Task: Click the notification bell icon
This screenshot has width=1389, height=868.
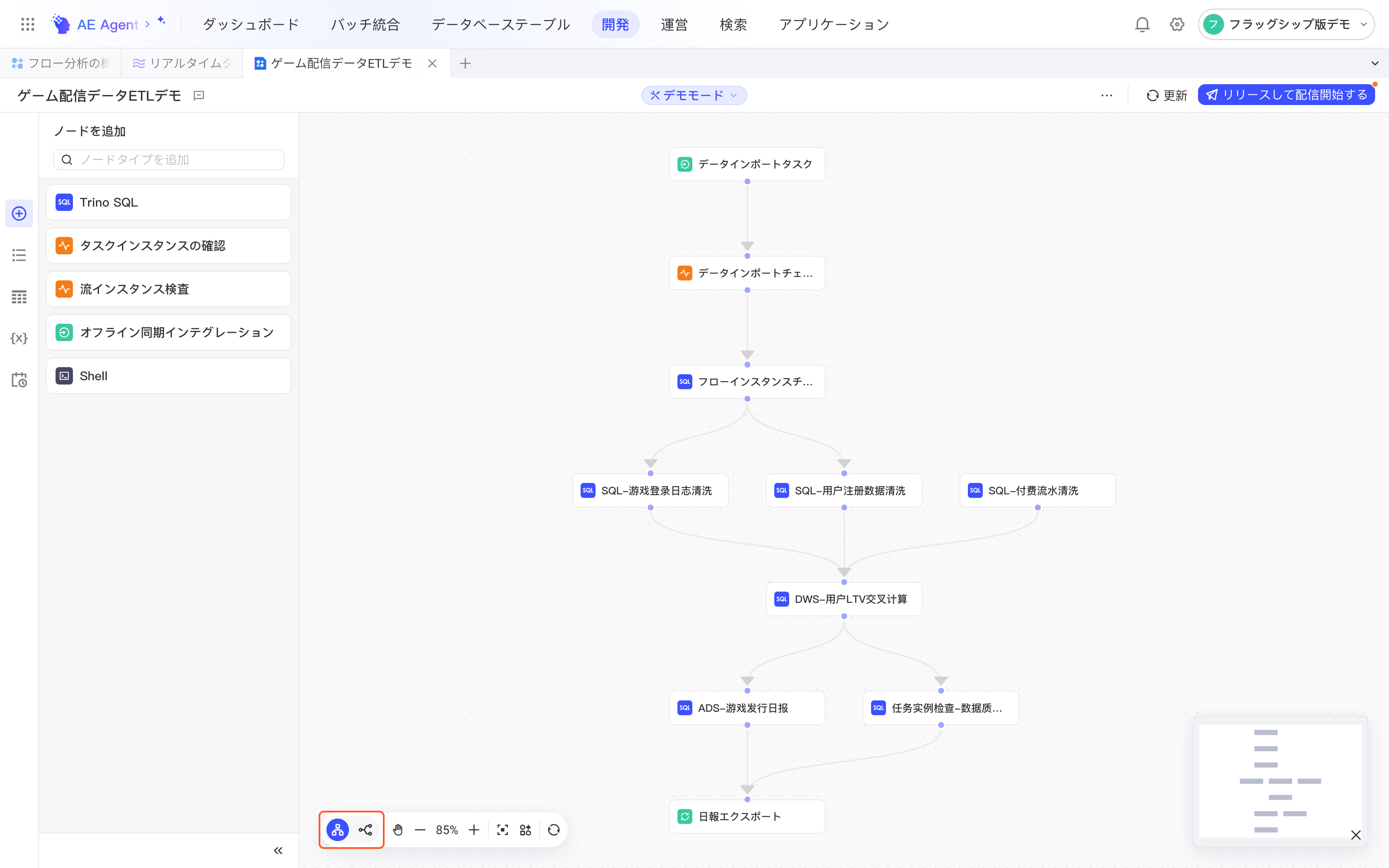Action: click(x=1142, y=24)
